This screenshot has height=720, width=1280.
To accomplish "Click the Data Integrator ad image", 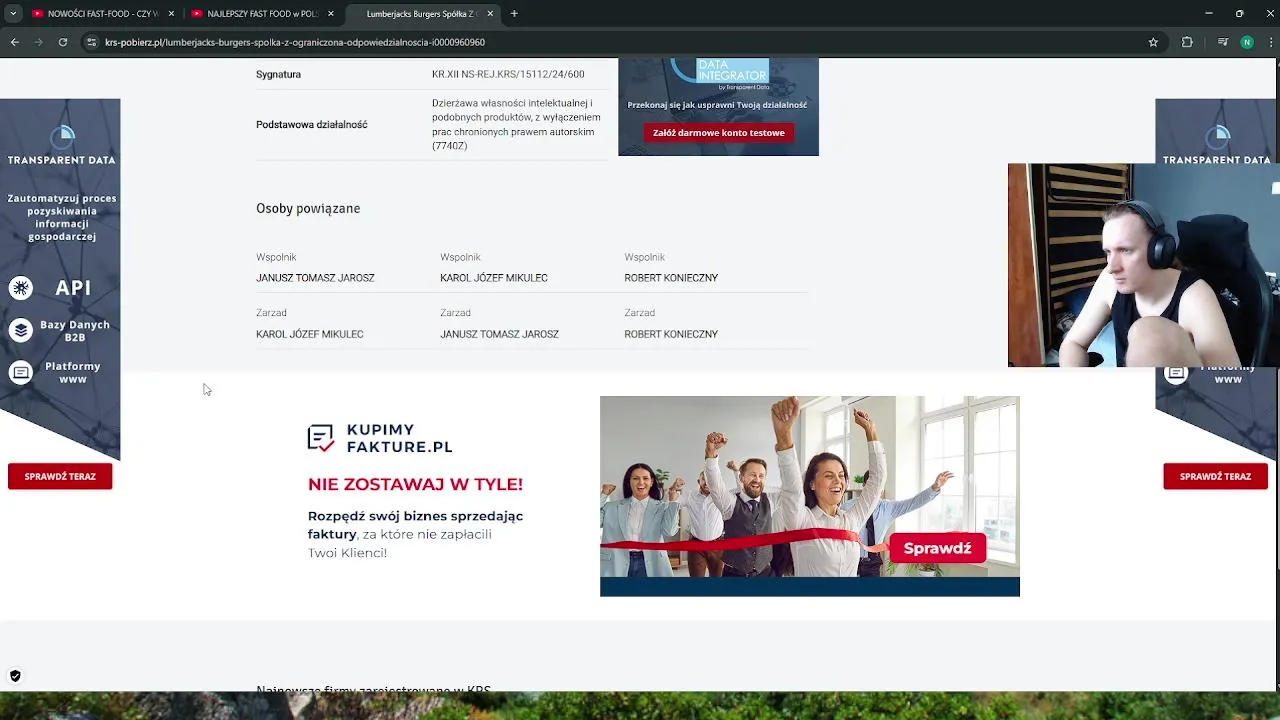I will click(x=718, y=107).
